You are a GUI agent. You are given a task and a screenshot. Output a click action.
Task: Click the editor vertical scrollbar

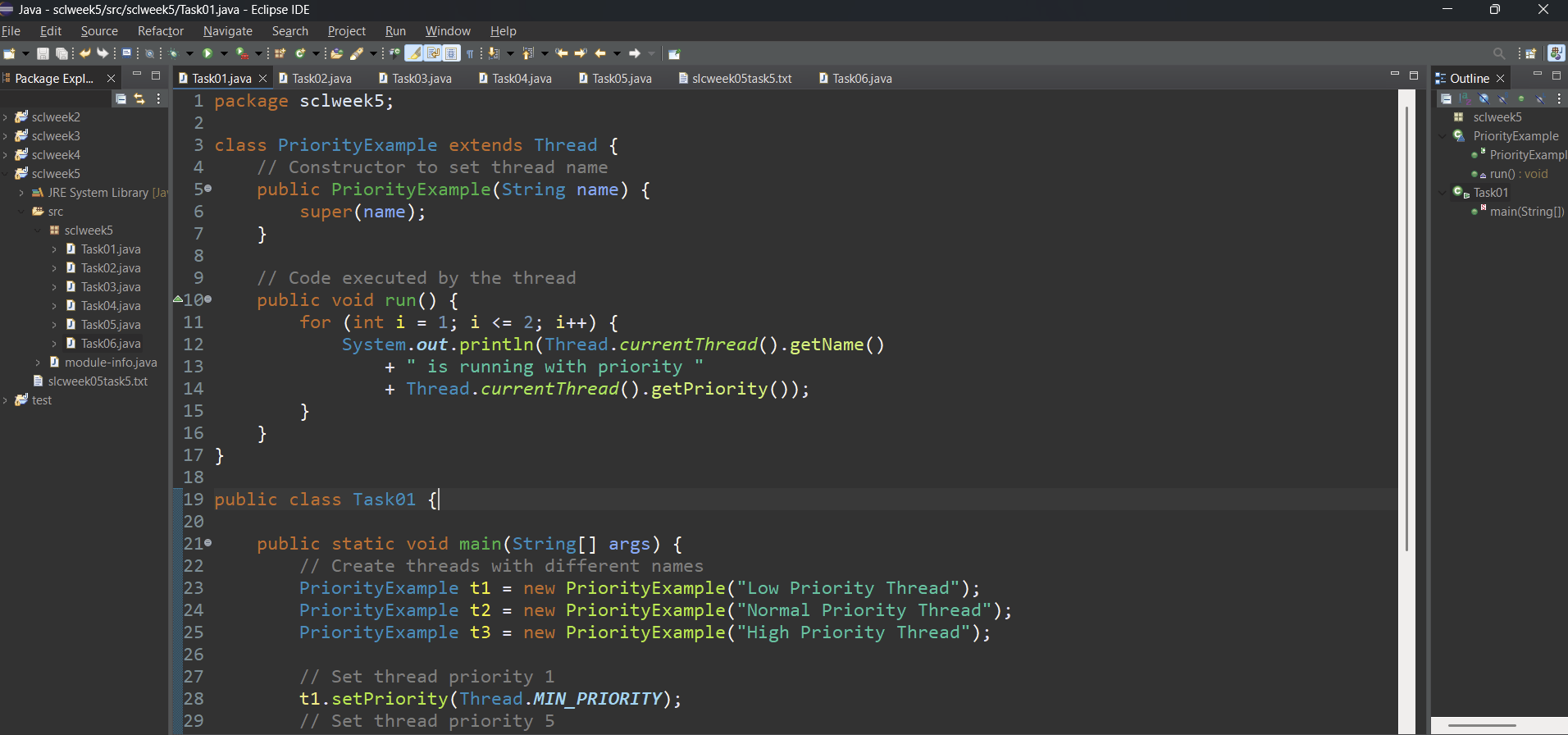click(1407, 328)
